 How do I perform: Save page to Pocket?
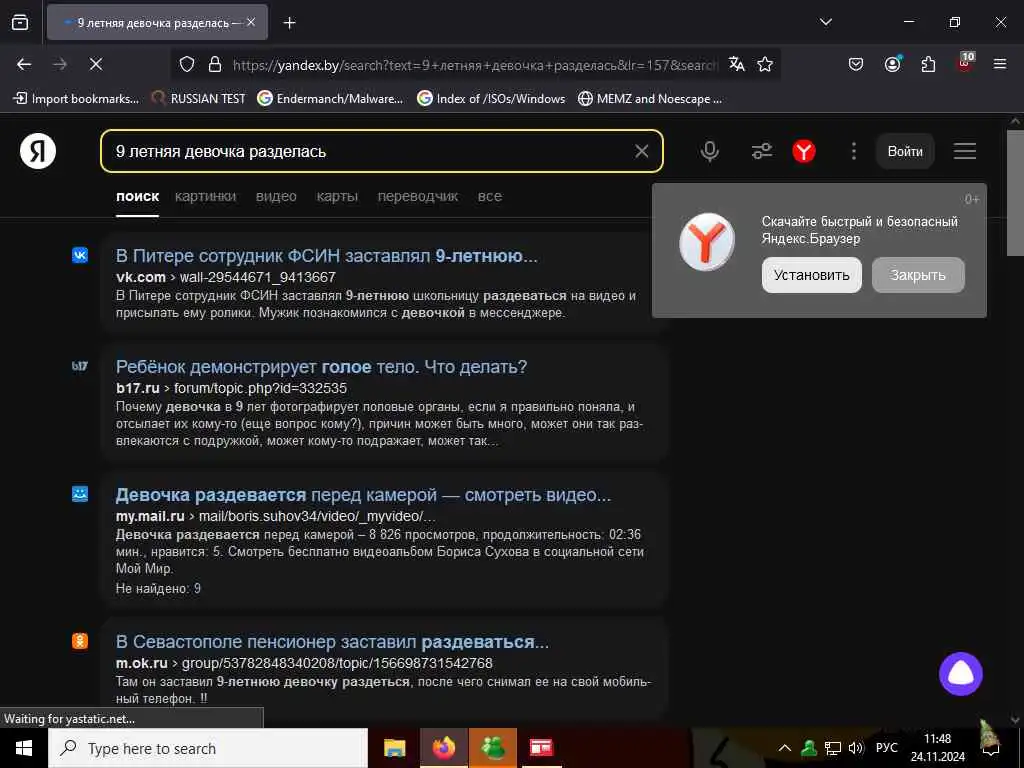[x=856, y=64]
